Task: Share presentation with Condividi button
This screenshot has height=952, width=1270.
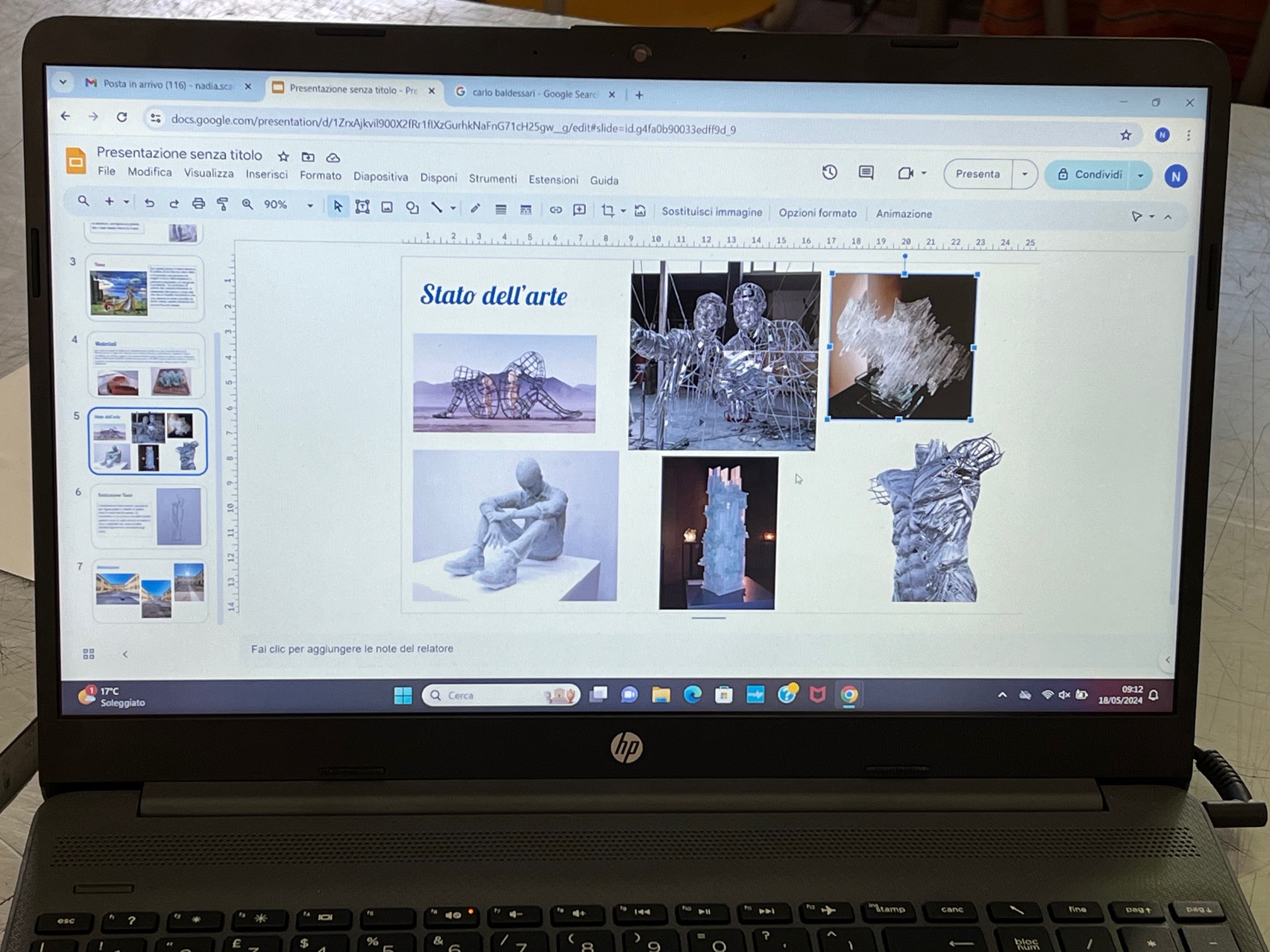Action: [x=1090, y=174]
